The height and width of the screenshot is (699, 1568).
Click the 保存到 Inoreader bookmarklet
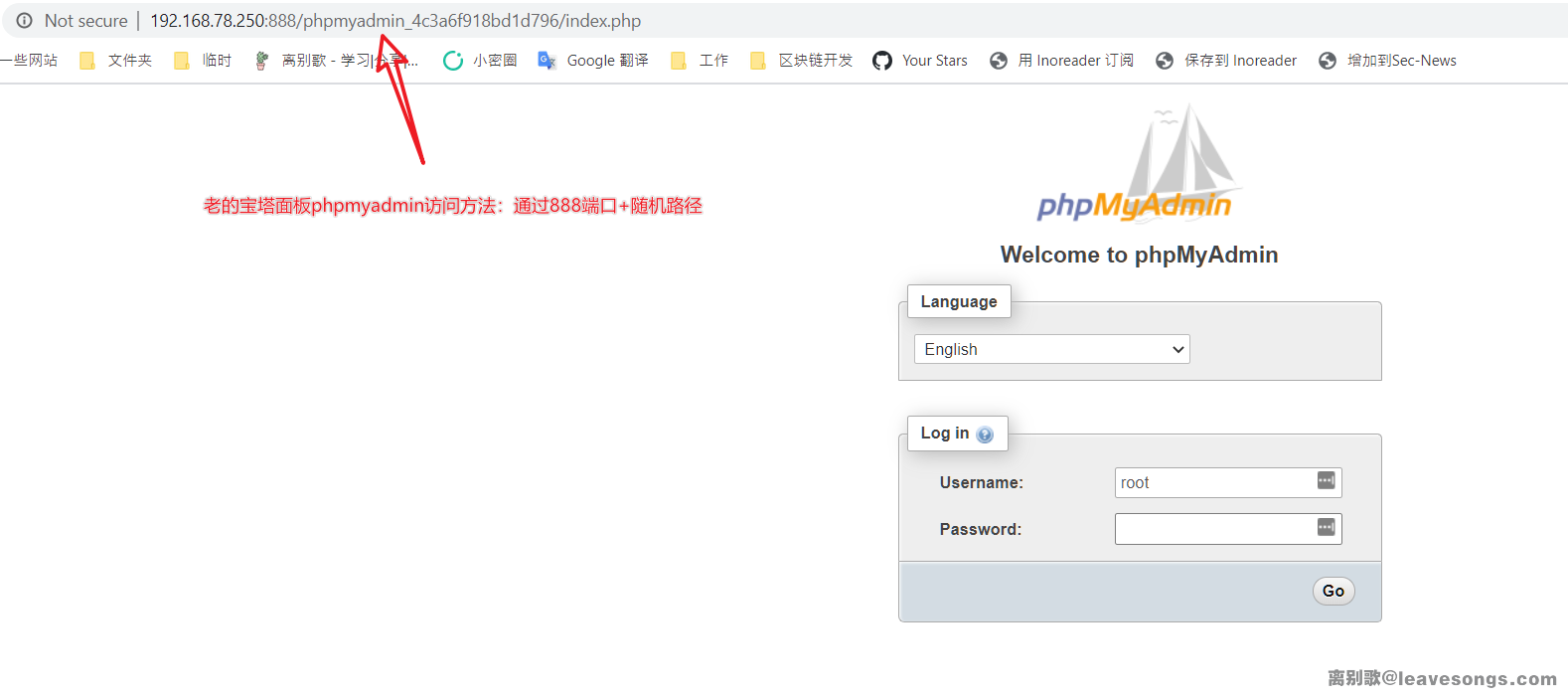coord(1226,61)
